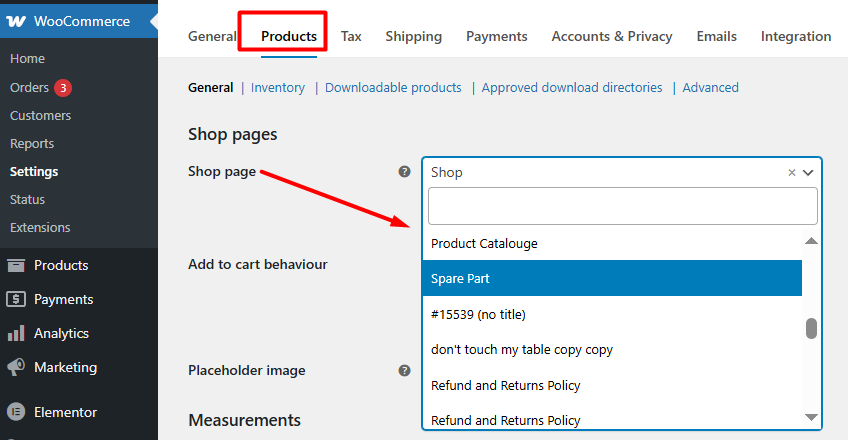
Task: Open the General settings tab
Action: (x=212, y=36)
